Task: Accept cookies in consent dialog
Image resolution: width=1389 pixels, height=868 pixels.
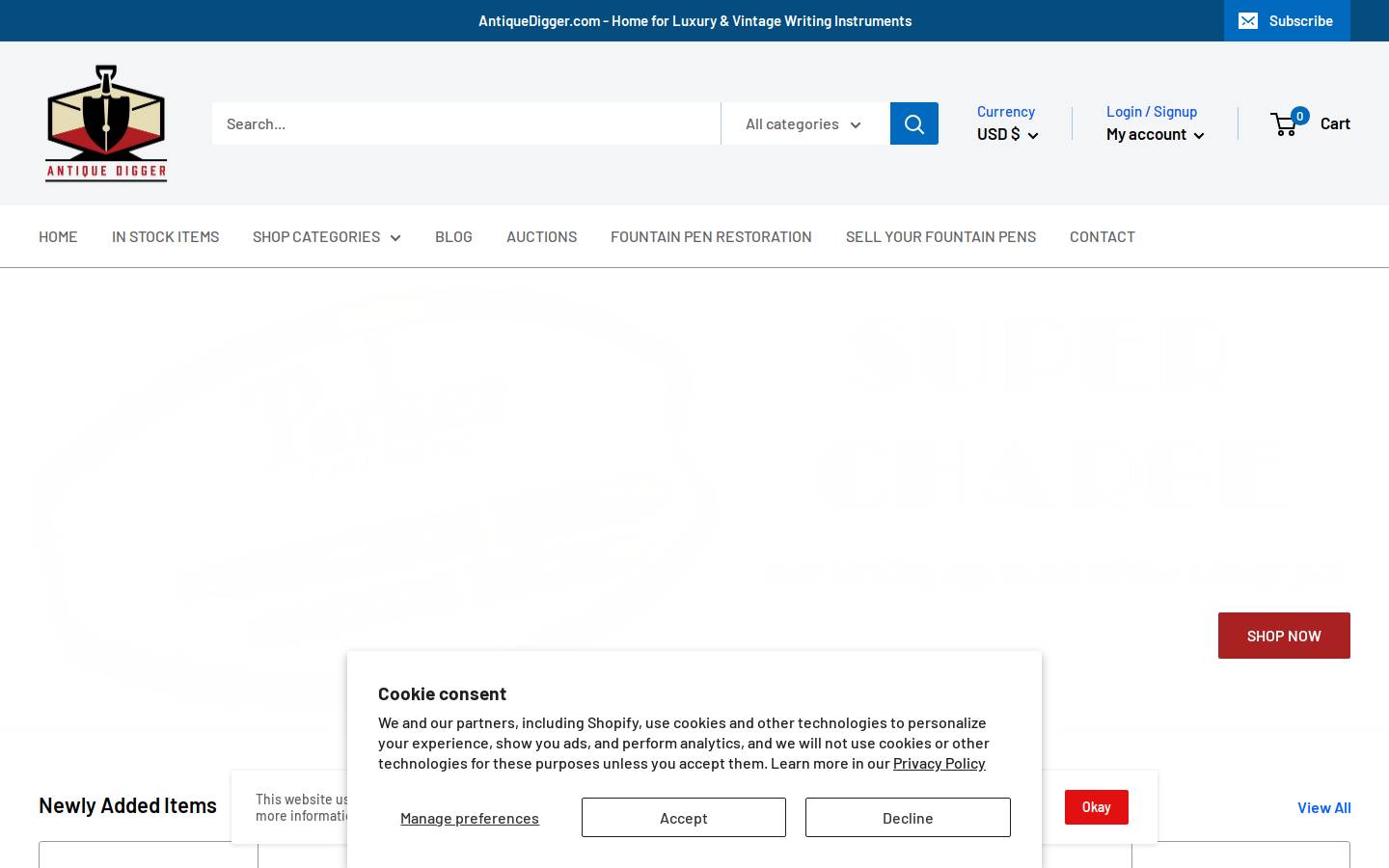Action: tap(684, 817)
